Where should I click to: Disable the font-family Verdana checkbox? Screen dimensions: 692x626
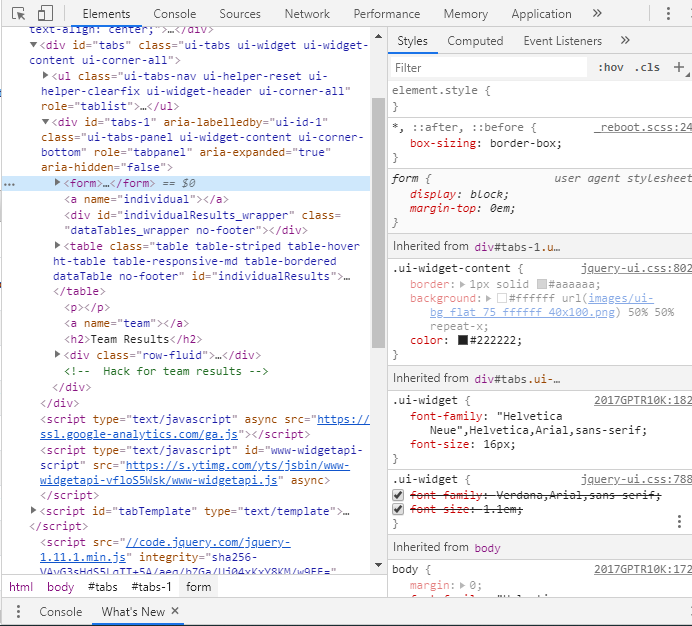click(398, 495)
